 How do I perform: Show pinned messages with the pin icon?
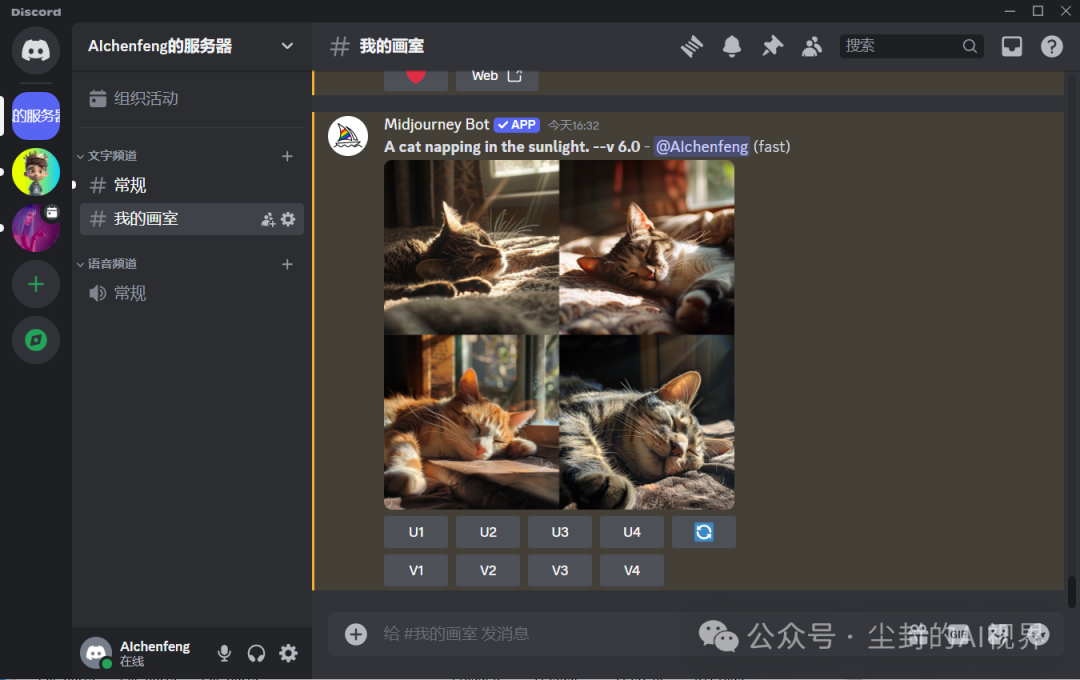click(x=772, y=46)
